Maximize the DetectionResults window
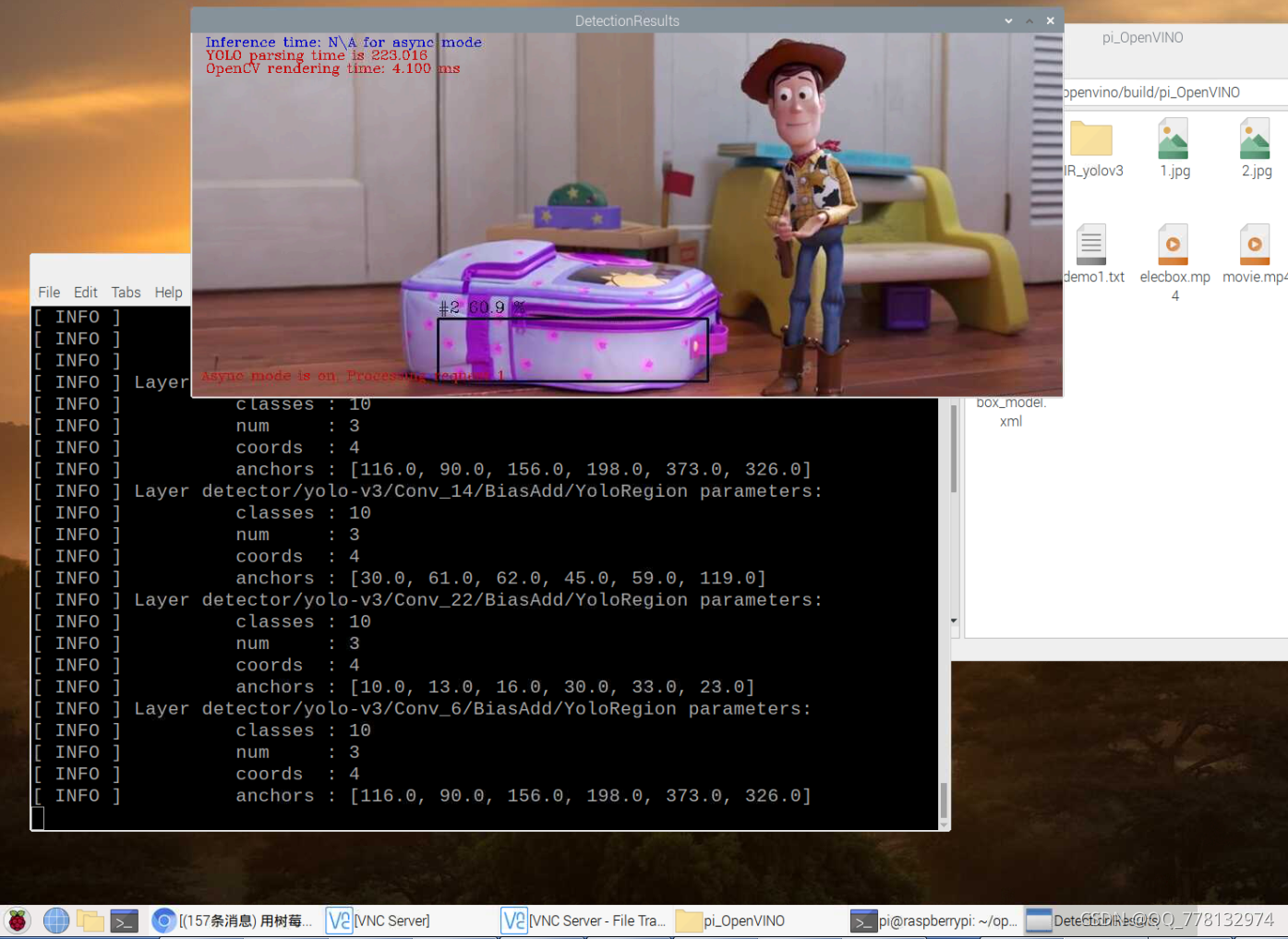 click(1029, 20)
